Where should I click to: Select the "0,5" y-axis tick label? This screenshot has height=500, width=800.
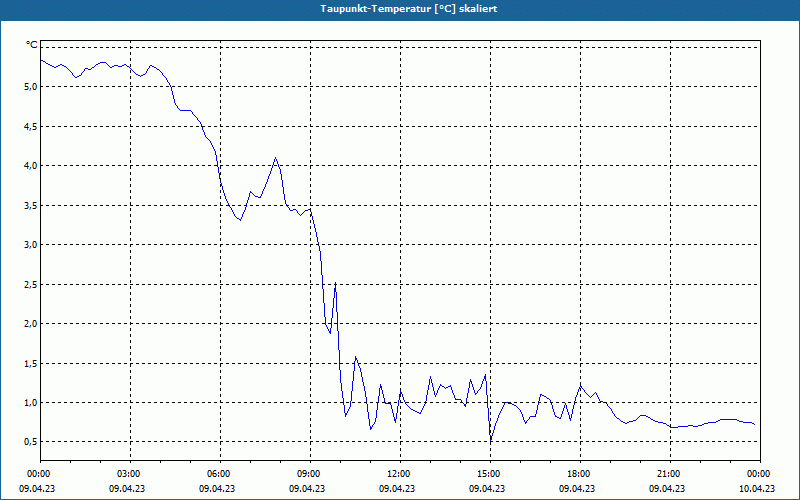click(31, 442)
